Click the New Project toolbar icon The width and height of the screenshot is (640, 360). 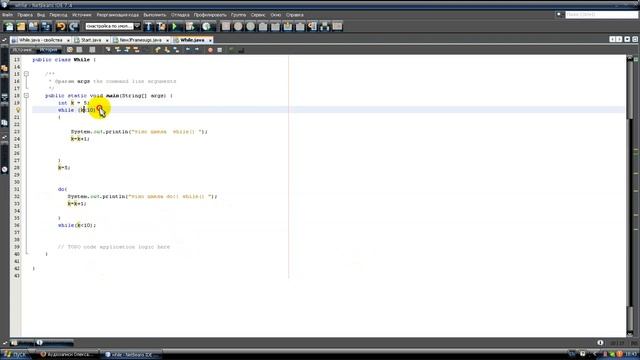click(21, 27)
